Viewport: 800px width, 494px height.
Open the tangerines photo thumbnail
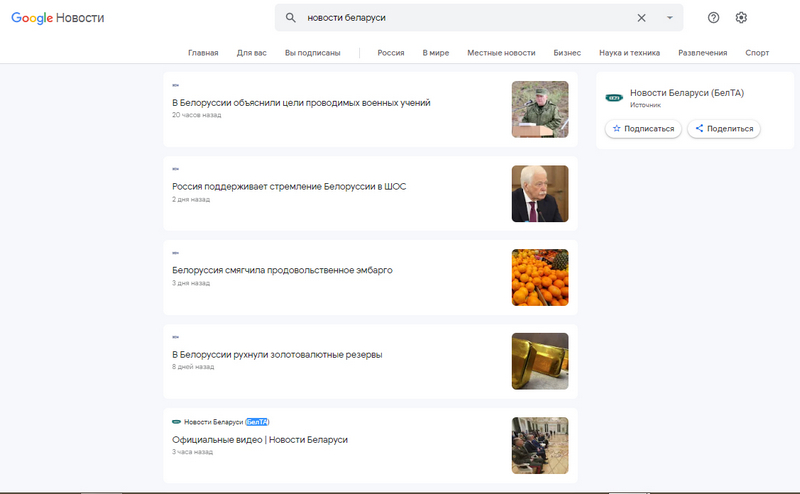[x=540, y=277]
